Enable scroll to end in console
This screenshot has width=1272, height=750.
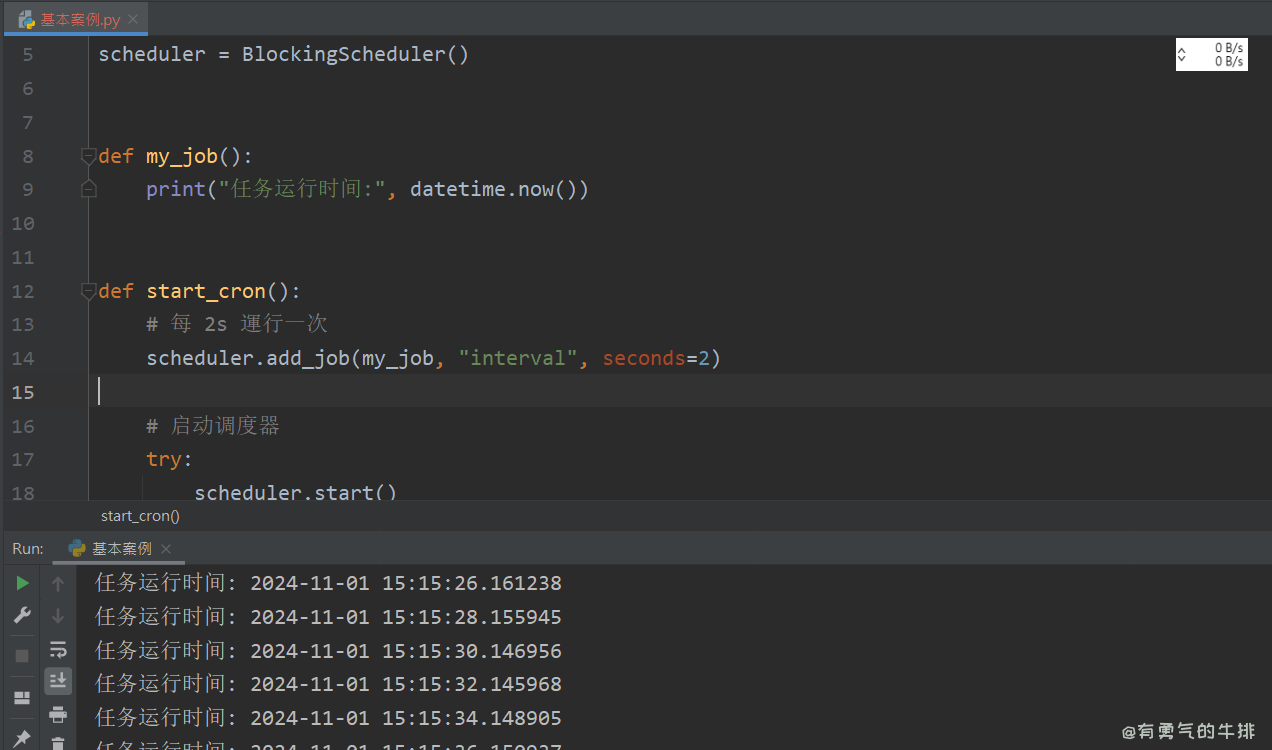tap(58, 681)
